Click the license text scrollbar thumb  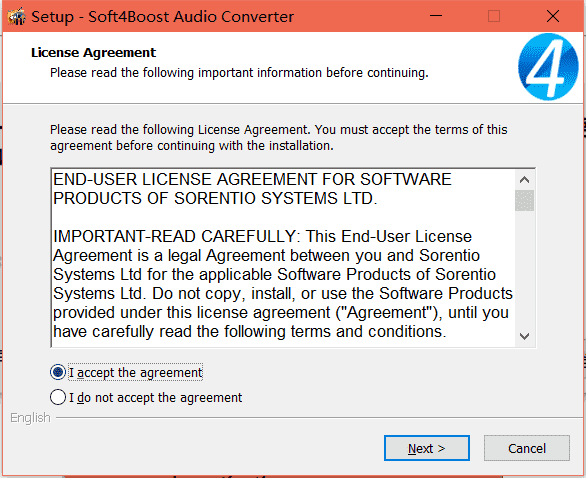pyautogui.click(x=524, y=200)
